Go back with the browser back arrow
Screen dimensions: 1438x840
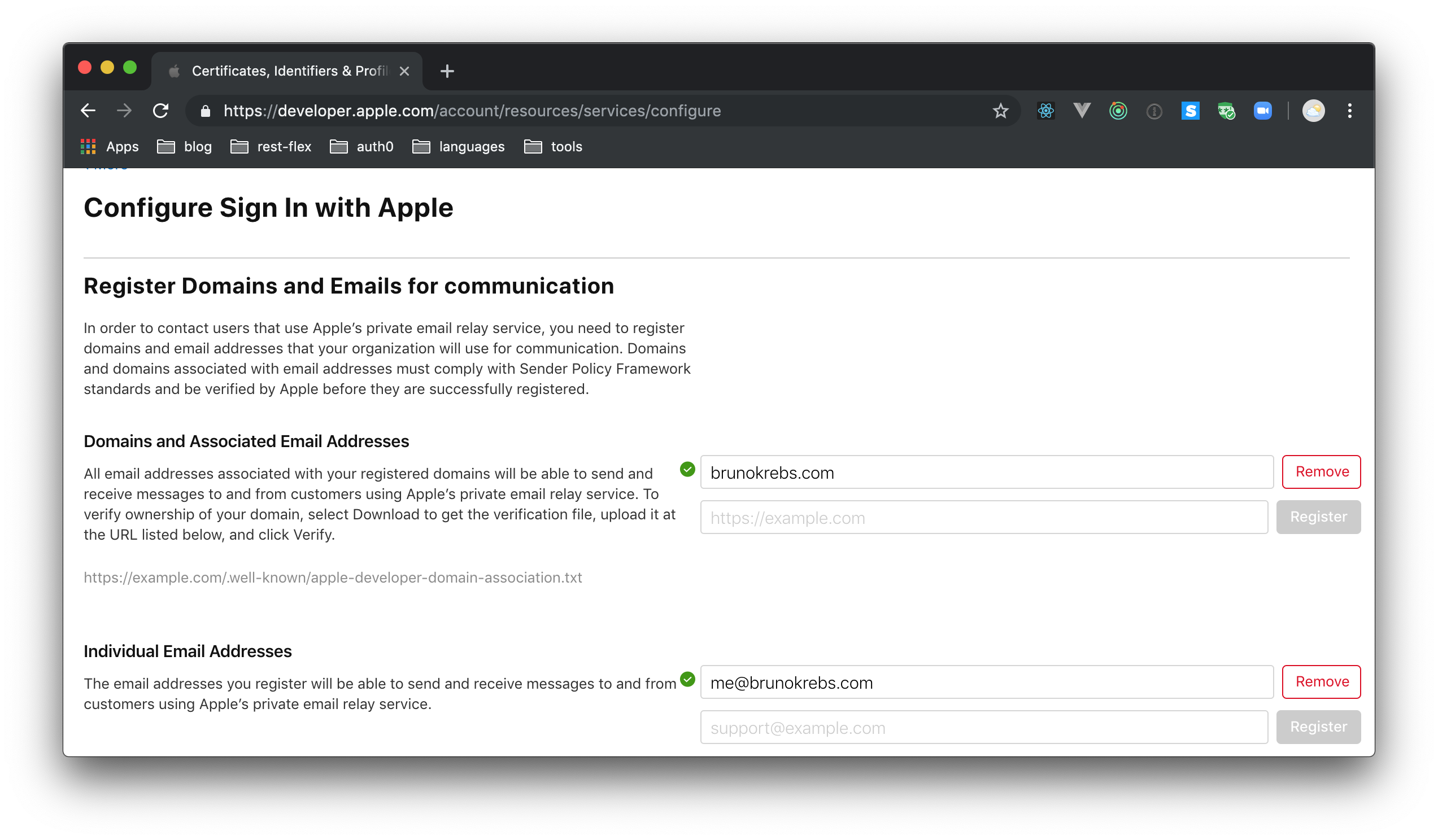[88, 111]
